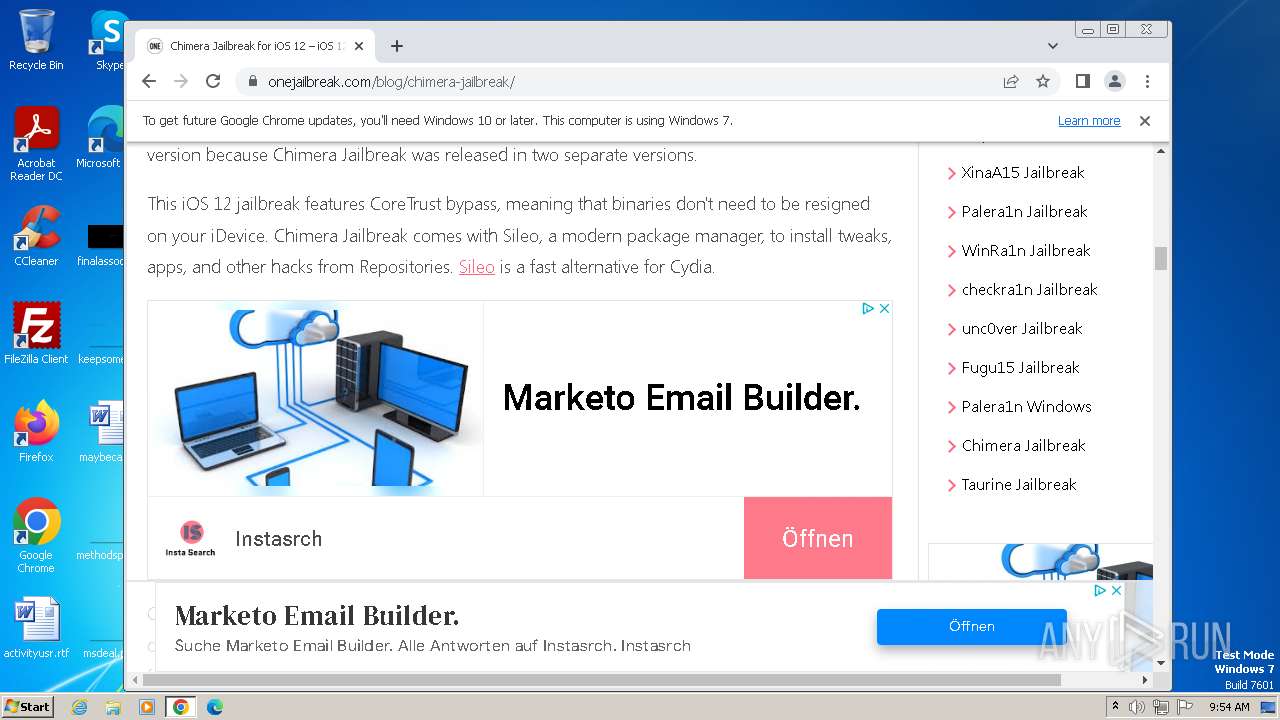Open AdChoices icon on bottom banner ad
This screenshot has width=1280, height=720.
click(1100, 591)
